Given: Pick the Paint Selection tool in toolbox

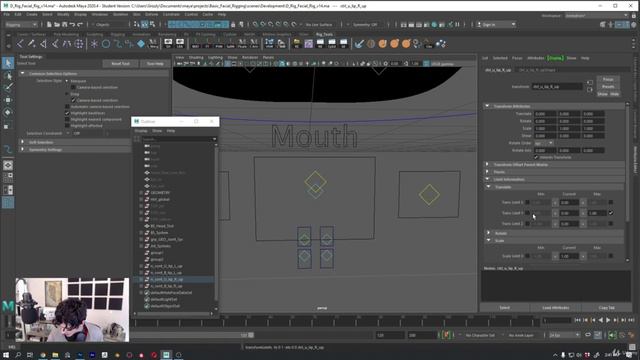Looking at the screenshot, I should coord(8,87).
